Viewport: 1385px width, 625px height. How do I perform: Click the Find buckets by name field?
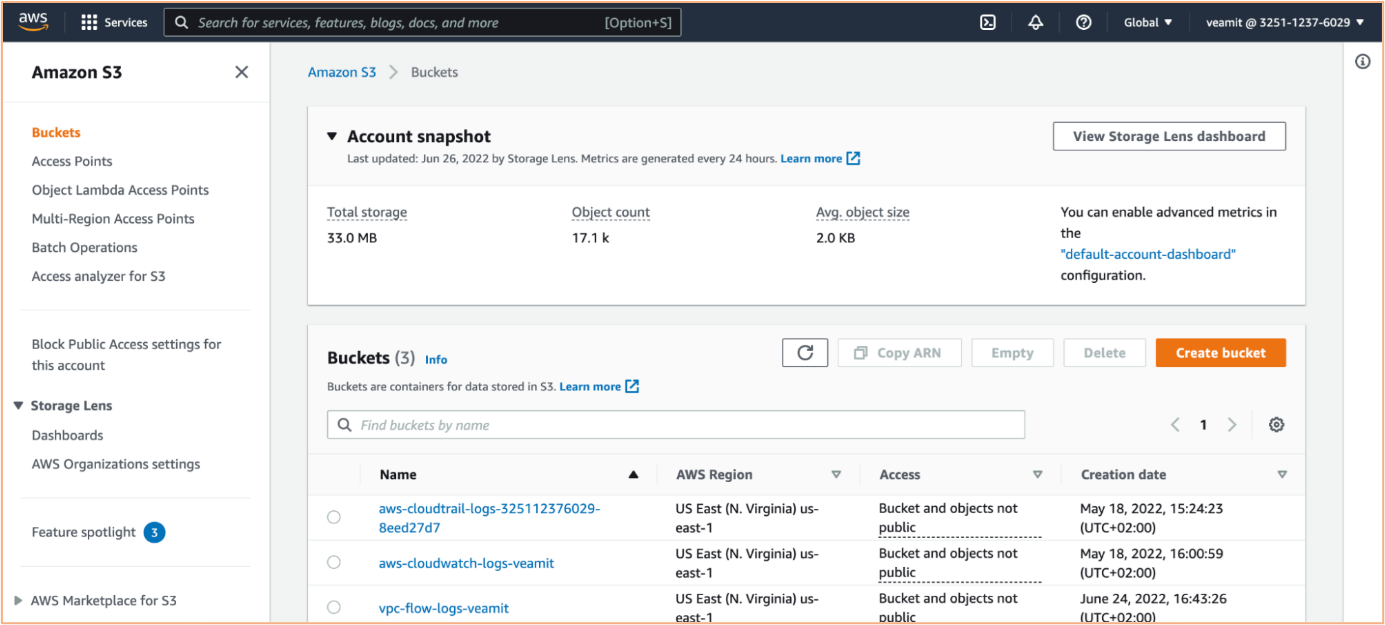676,425
